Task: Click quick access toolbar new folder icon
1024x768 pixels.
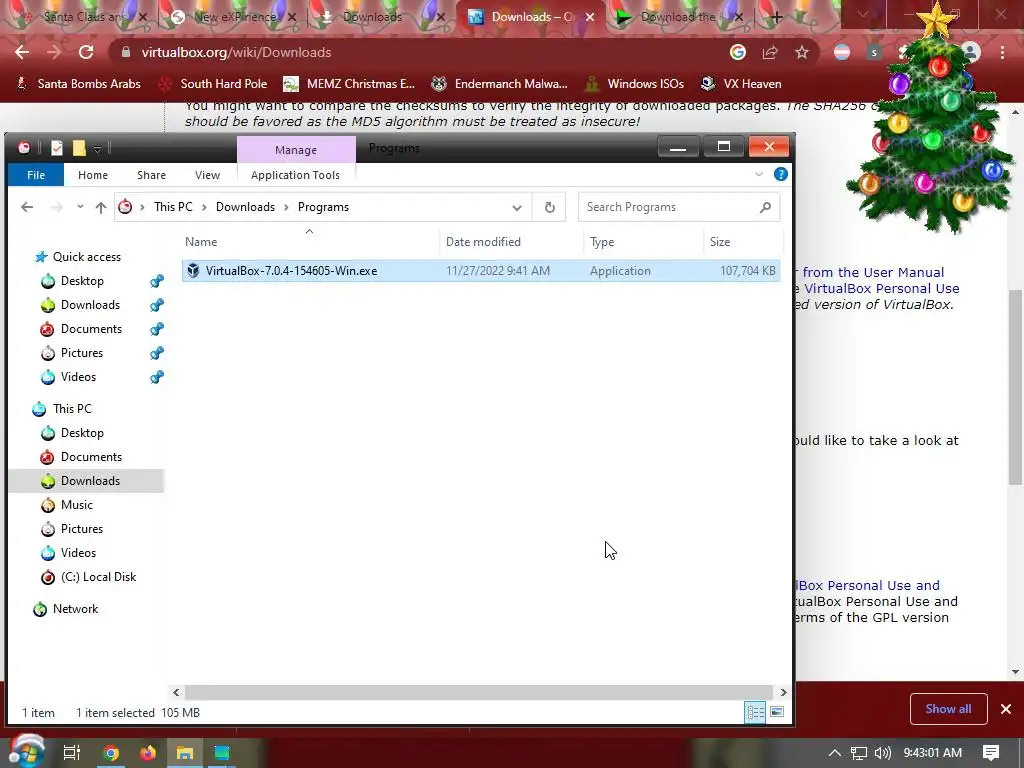Action: click(x=79, y=148)
